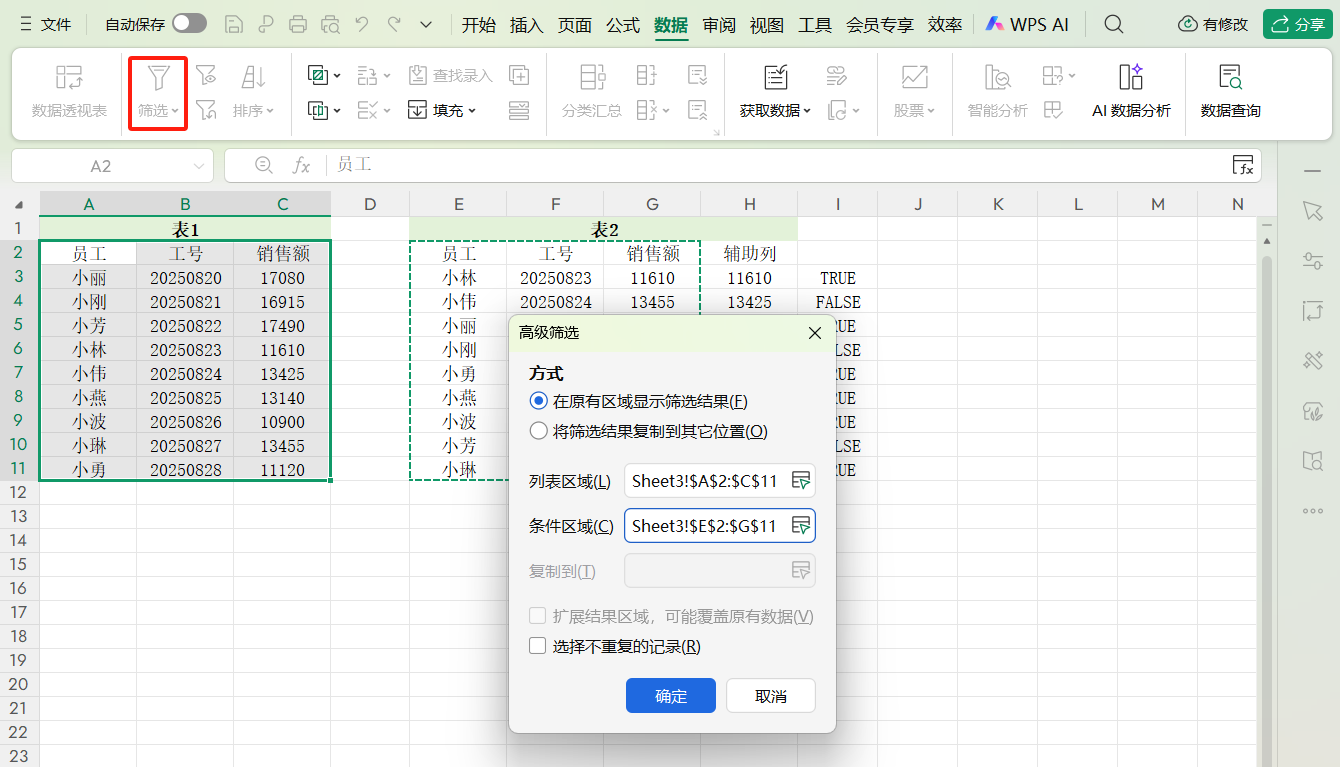This screenshot has height=767, width=1340.
Task: Click the 有修改 cloud status
Action: [1214, 25]
